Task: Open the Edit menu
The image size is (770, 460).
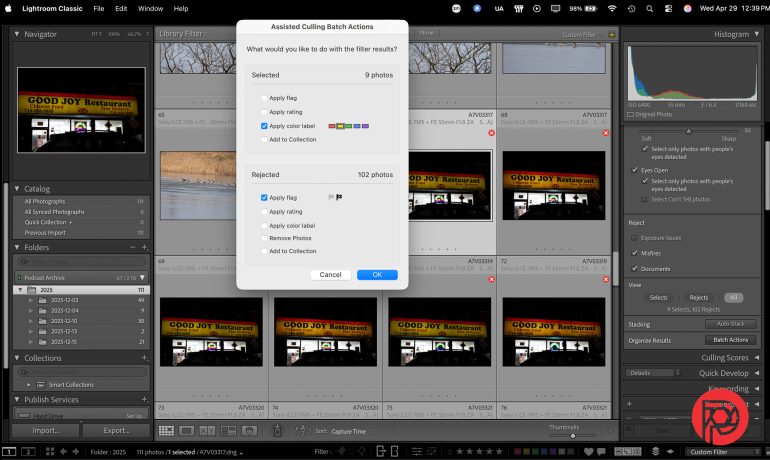Action: (121, 8)
